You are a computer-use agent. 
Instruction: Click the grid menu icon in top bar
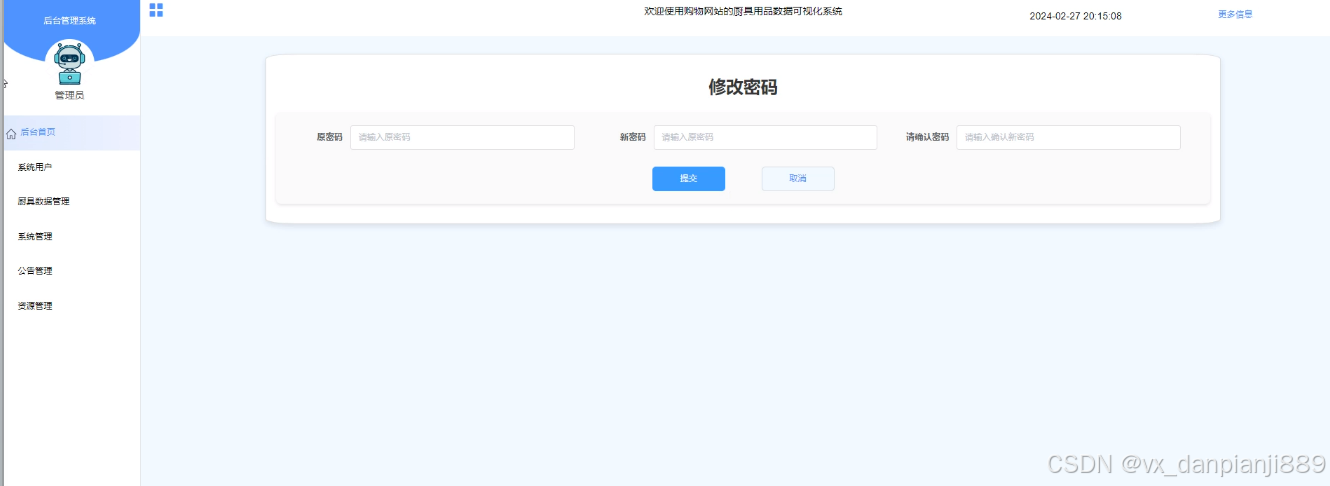click(156, 10)
